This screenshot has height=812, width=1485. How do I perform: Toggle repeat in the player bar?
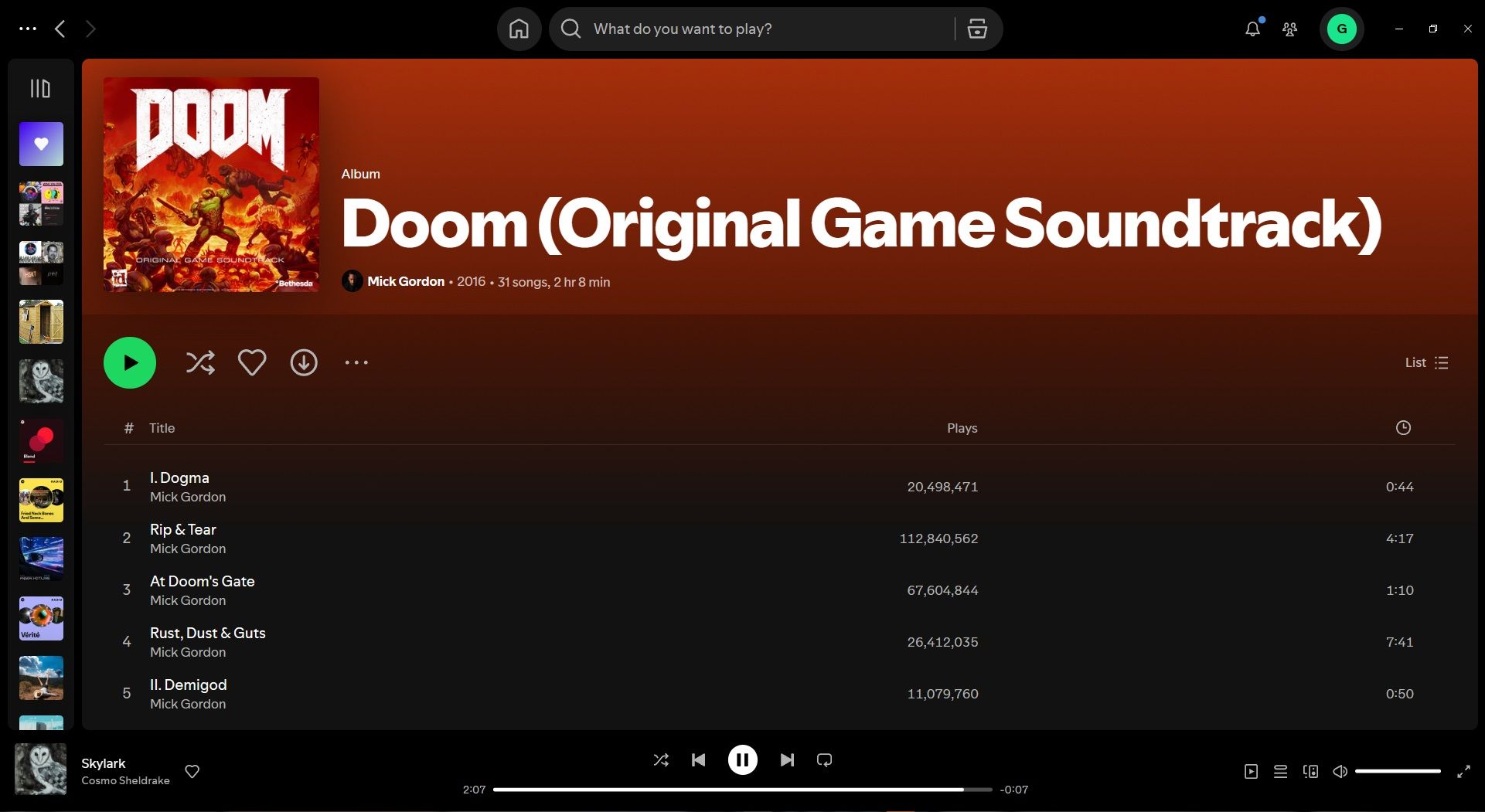(x=824, y=760)
